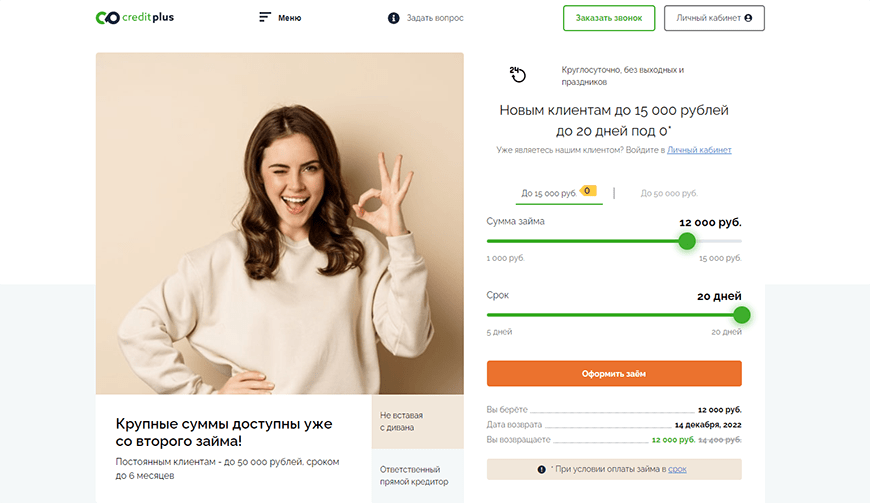Screen dimensions: 870x503
Task: Click the yellow 0 badge on tab
Action: coord(588,190)
